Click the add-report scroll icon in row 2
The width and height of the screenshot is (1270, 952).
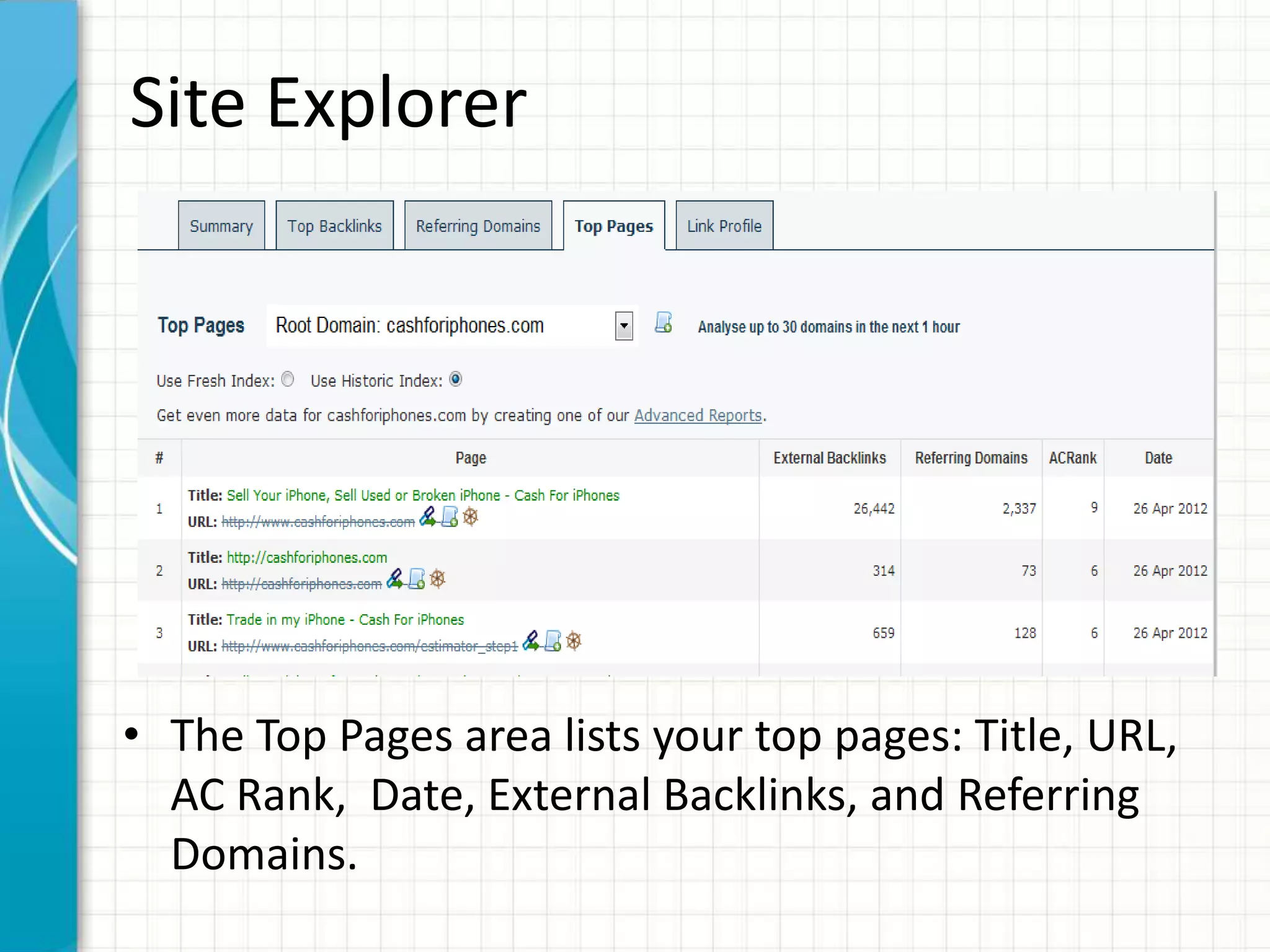tap(417, 579)
